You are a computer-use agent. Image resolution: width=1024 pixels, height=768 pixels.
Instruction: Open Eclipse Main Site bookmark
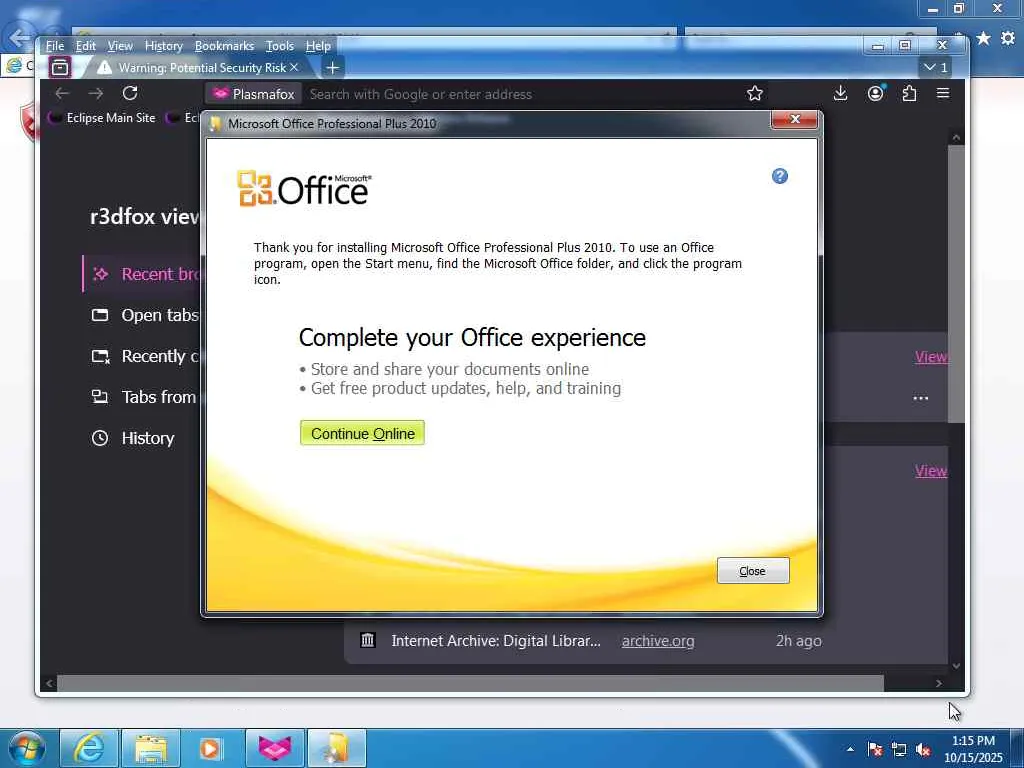click(x=103, y=118)
